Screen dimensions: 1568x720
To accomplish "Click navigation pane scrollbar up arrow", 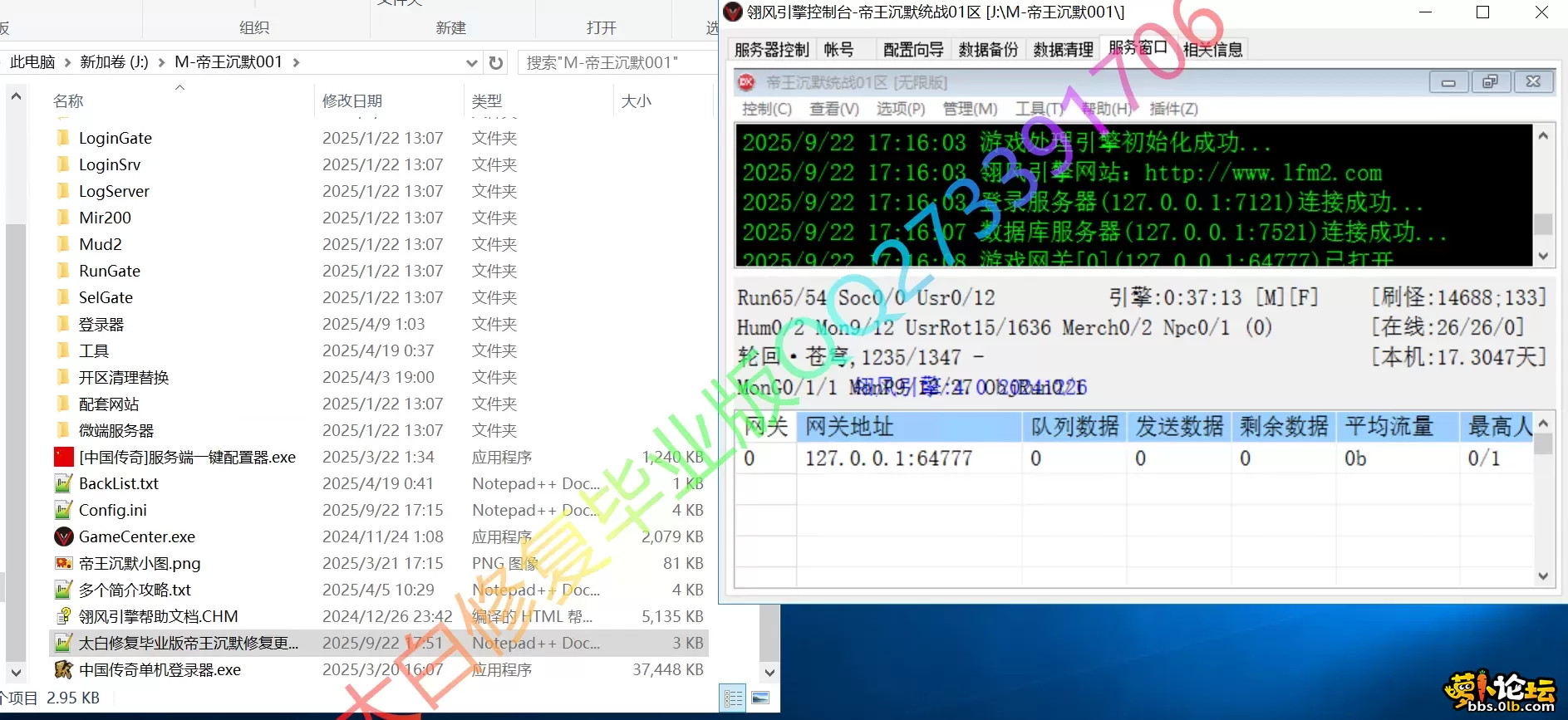I will (15, 96).
